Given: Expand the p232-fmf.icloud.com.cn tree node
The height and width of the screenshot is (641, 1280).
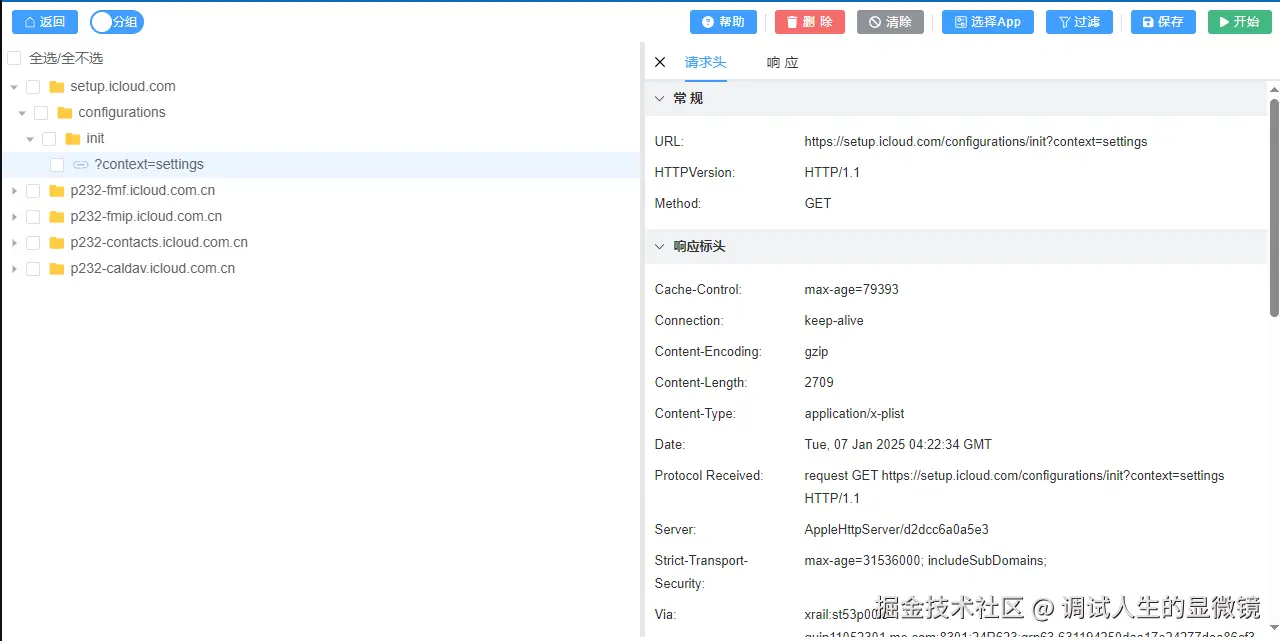Looking at the screenshot, I should point(13,190).
